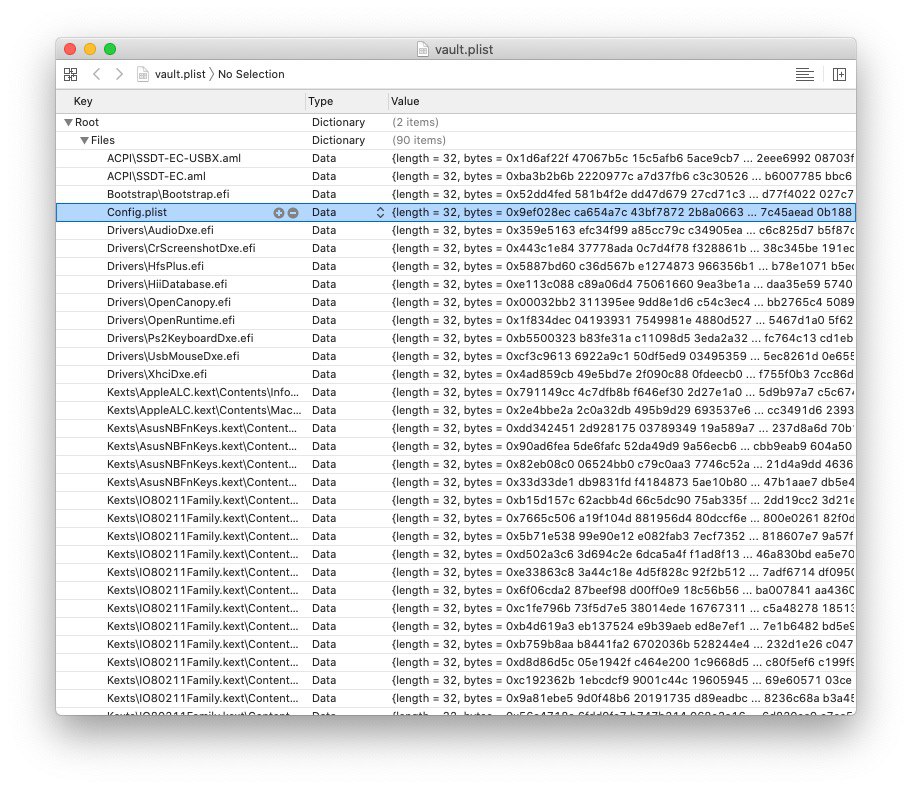Close the vault.plist window
The image size is (912, 789).
(70, 49)
